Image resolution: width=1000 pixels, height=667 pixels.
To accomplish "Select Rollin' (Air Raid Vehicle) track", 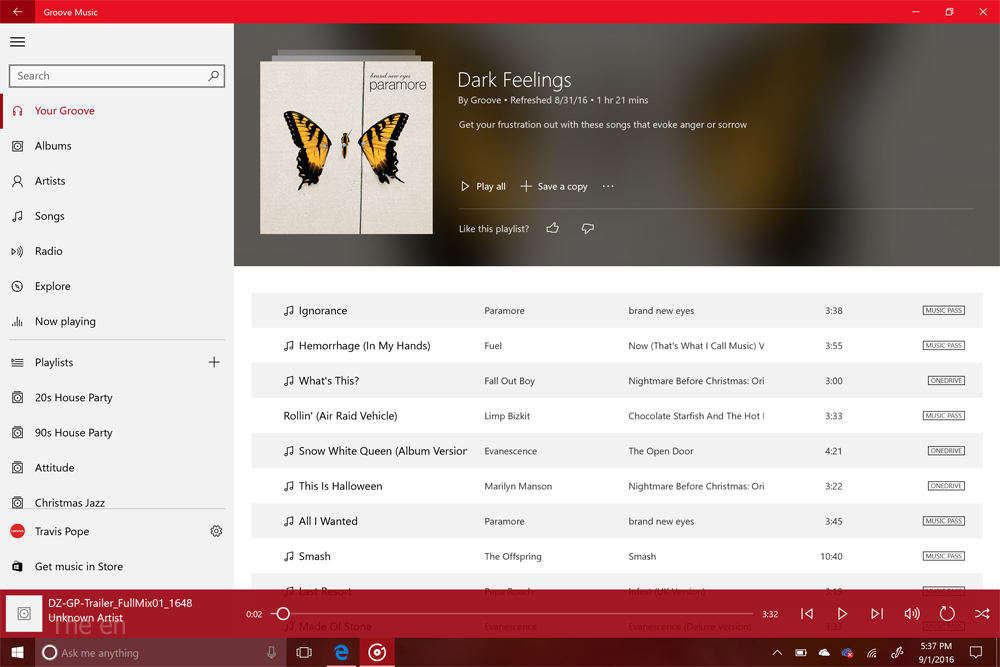I will tap(340, 416).
